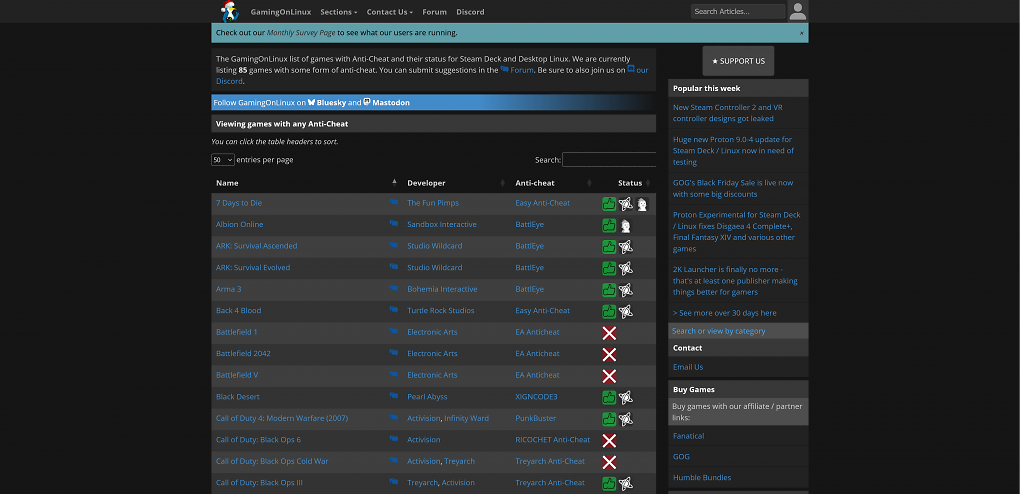
Task: Click the red X broken status for Battlefield 1
Action: [609, 333]
